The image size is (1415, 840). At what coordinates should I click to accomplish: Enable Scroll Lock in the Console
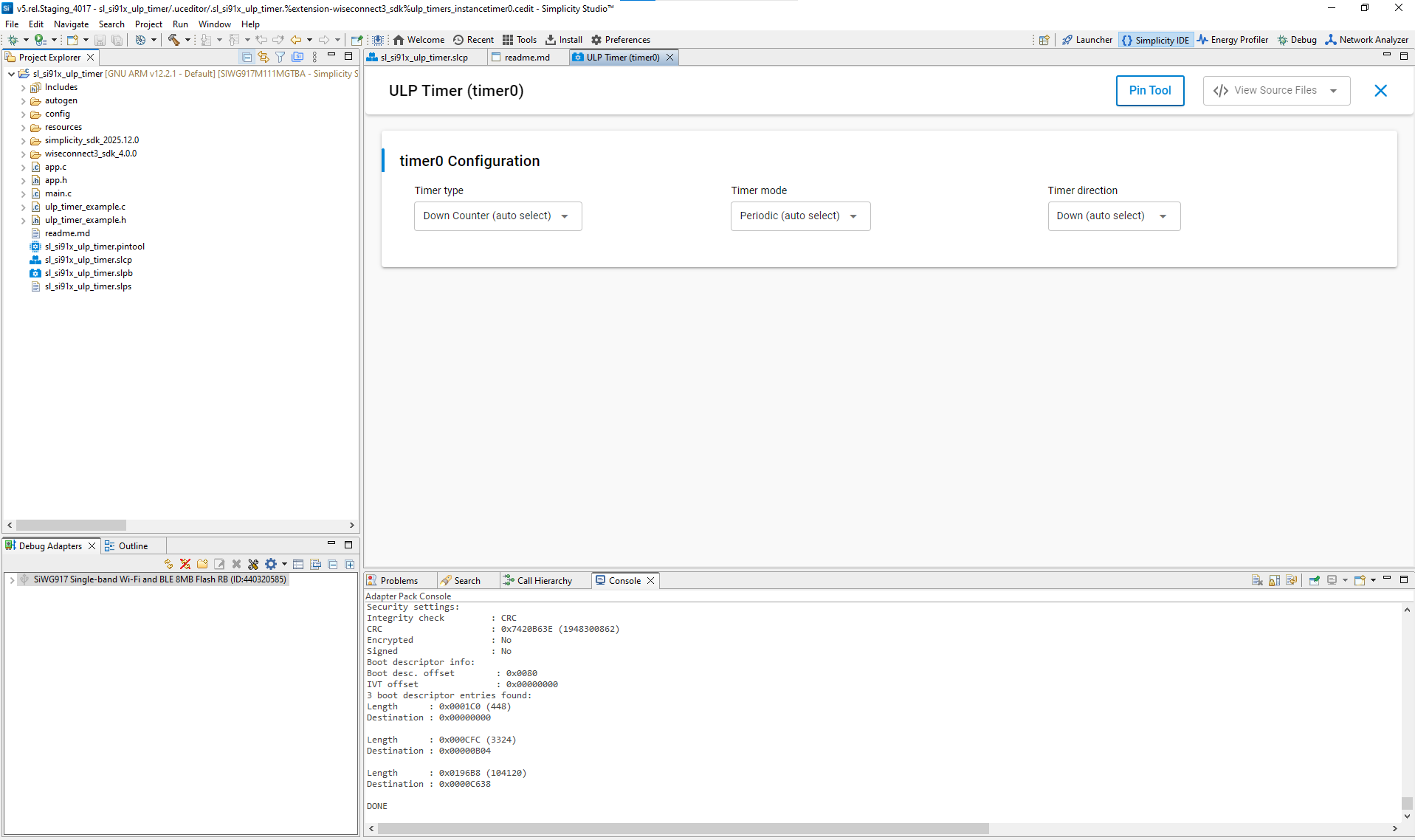(x=1275, y=580)
